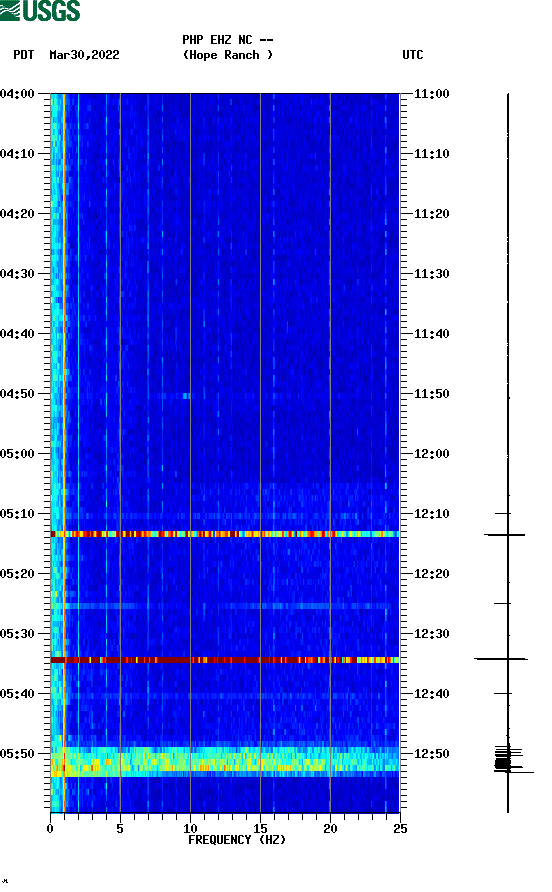Click the small cyan spot near 11:50 at 10 Hz

pyautogui.click(x=186, y=396)
